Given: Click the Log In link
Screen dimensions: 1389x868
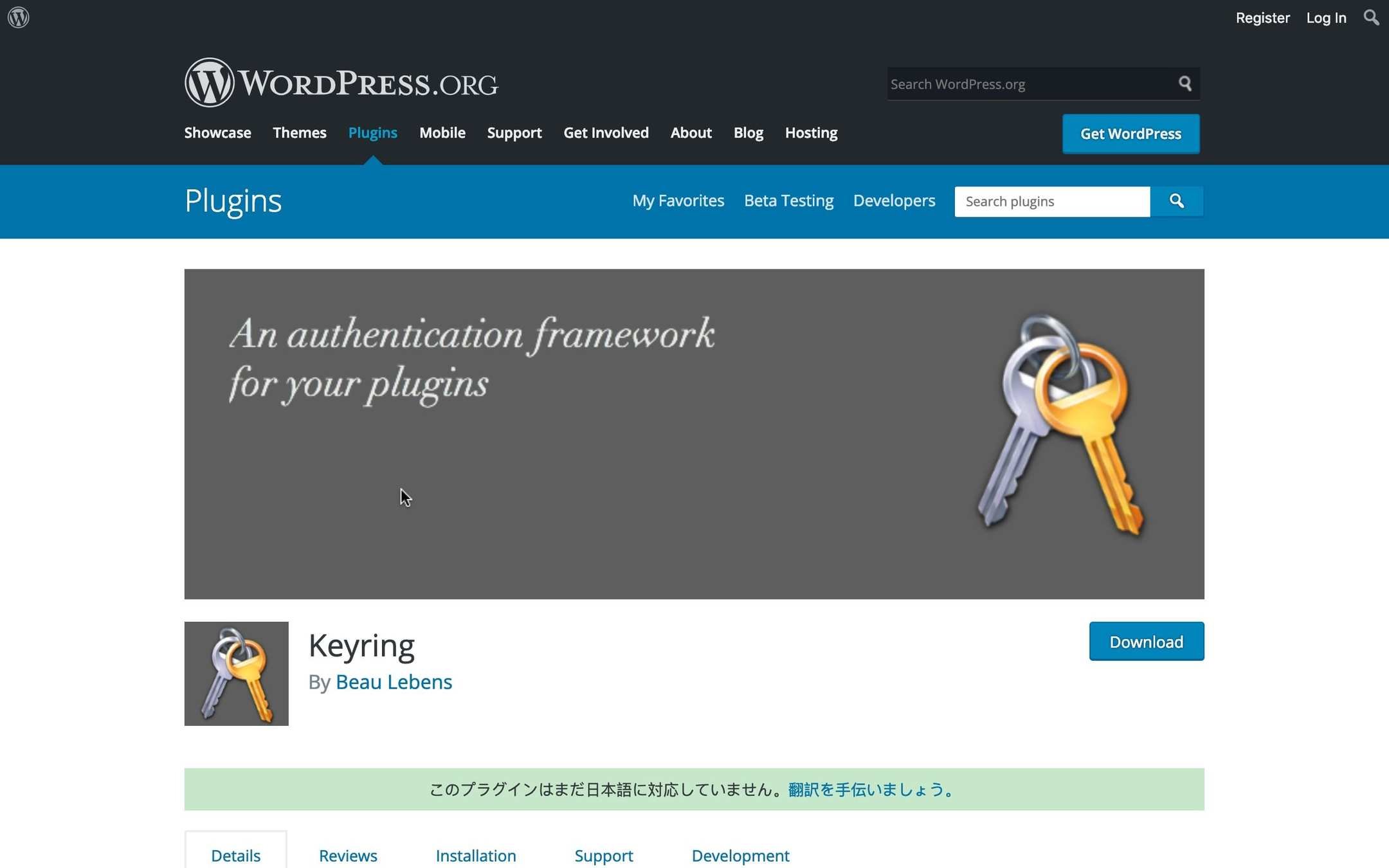Looking at the screenshot, I should pyautogui.click(x=1325, y=18).
